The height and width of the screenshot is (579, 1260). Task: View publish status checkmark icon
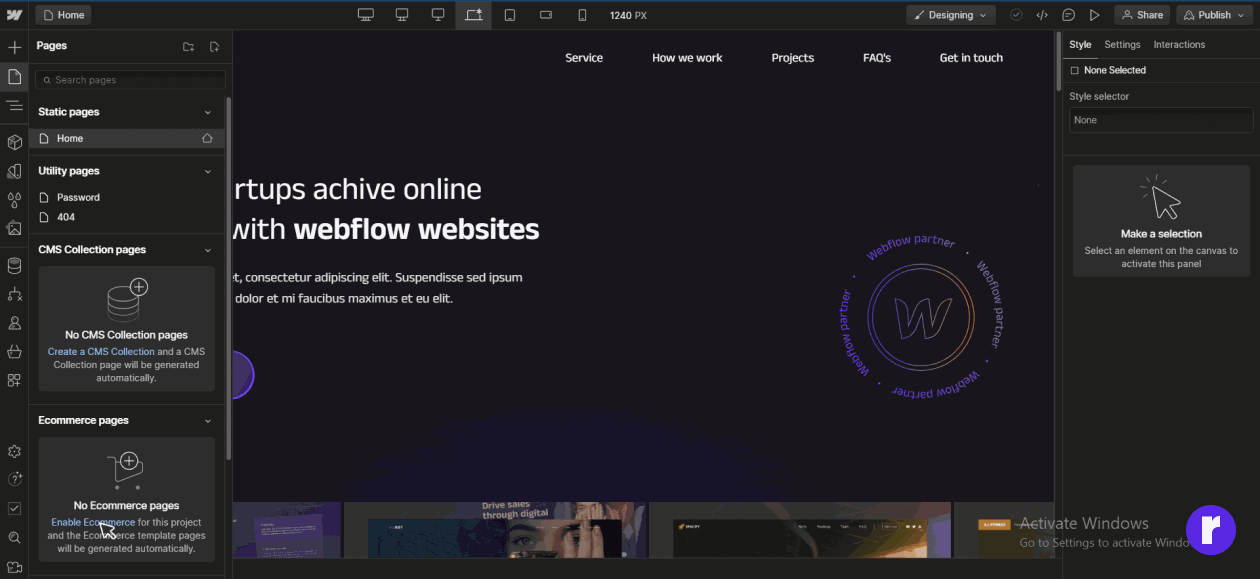tap(1016, 15)
